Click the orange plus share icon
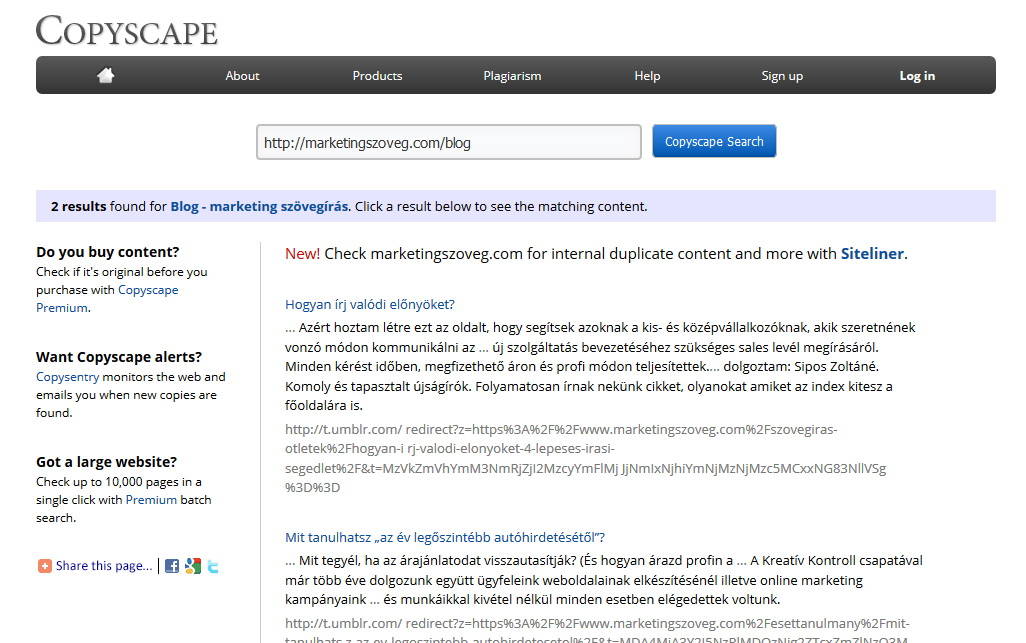1026x643 pixels. point(44,566)
